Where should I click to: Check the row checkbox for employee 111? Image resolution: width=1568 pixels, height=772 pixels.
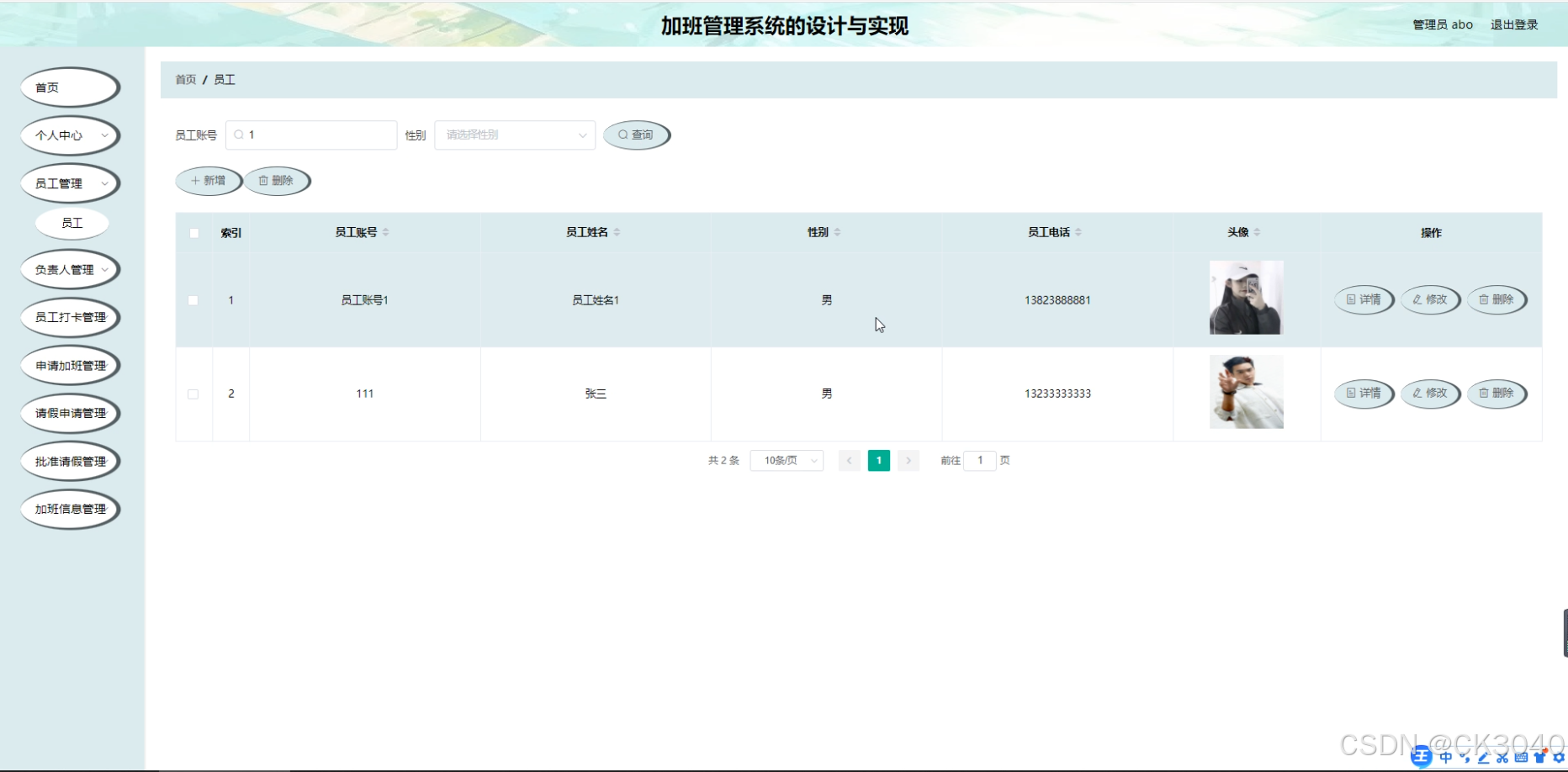(193, 393)
